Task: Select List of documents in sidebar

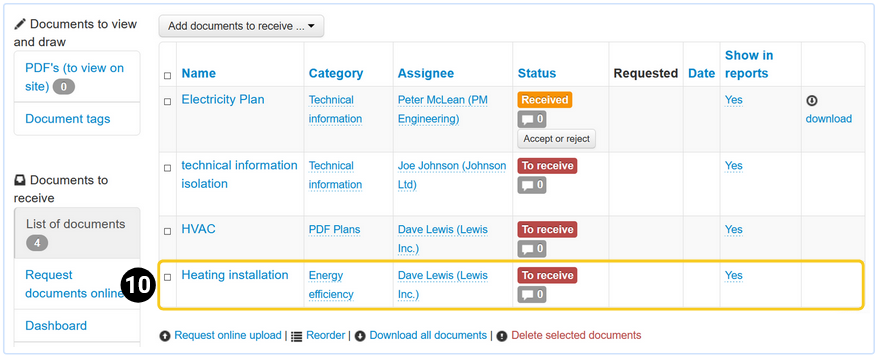Action: [x=77, y=233]
